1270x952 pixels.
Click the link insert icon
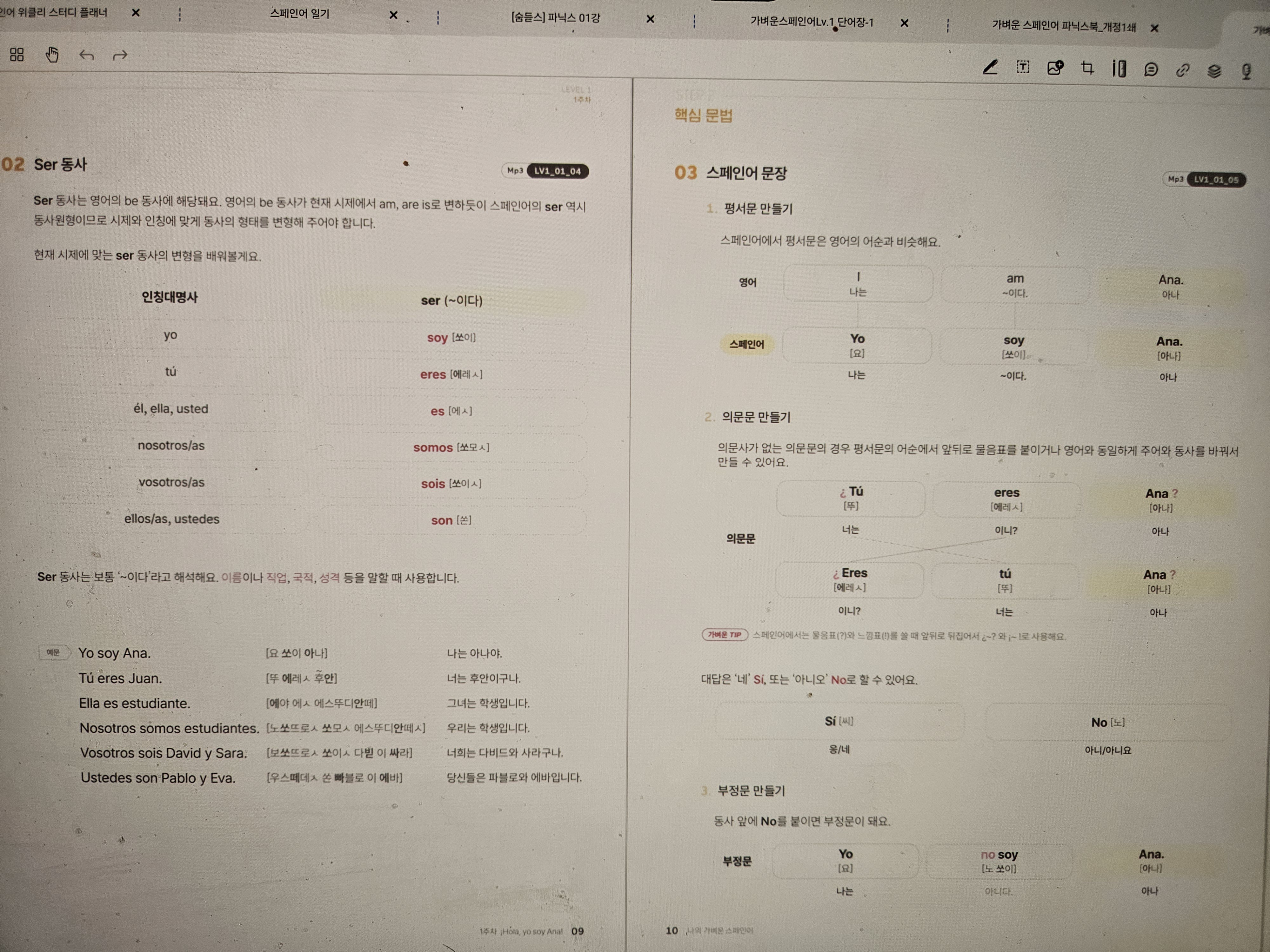click(x=1182, y=70)
